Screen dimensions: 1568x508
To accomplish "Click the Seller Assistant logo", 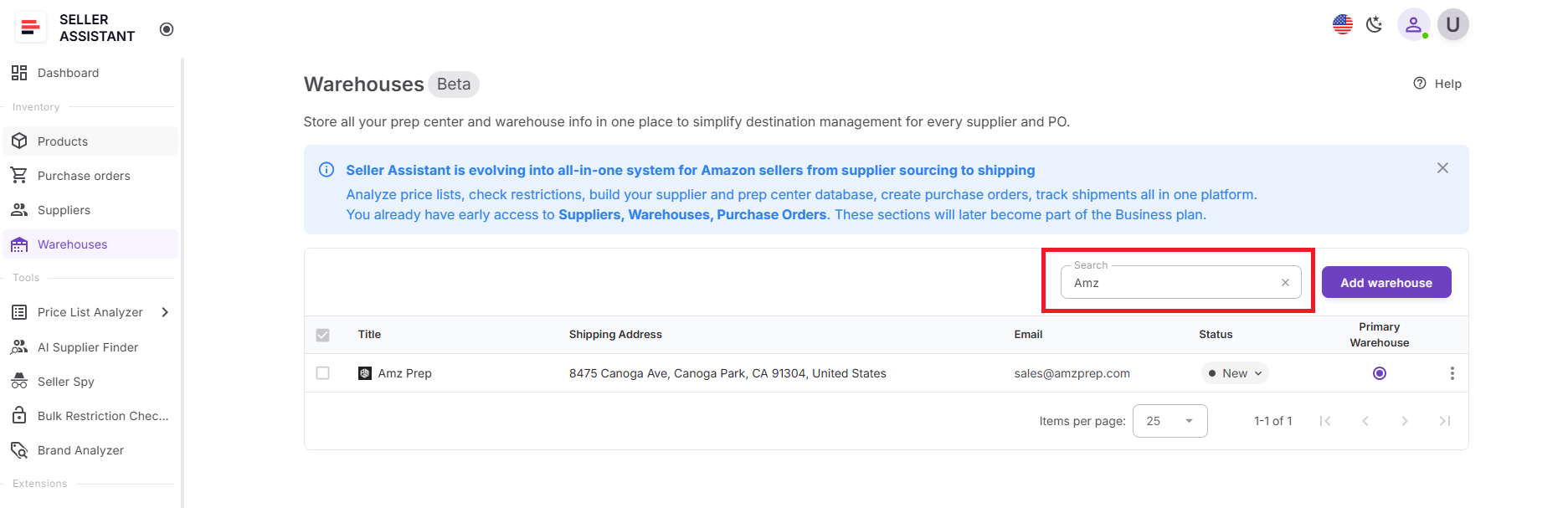I will (31, 28).
